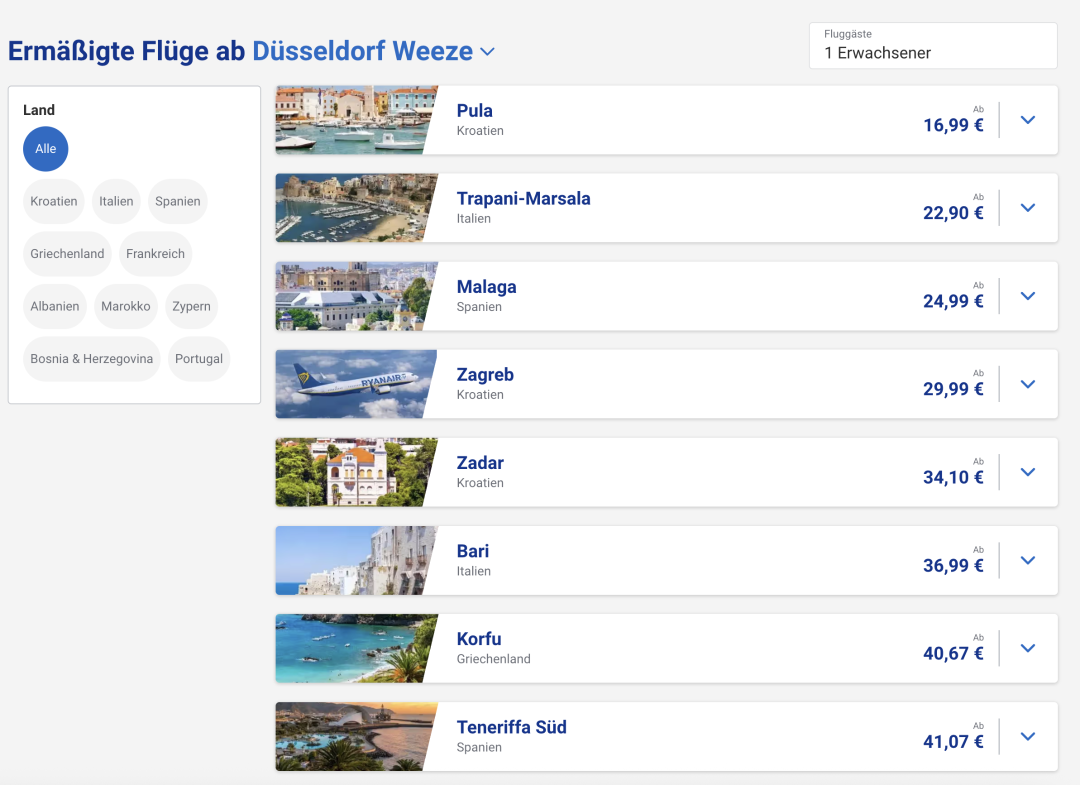
Task: Open the Zadar destination title
Action: pos(480,463)
